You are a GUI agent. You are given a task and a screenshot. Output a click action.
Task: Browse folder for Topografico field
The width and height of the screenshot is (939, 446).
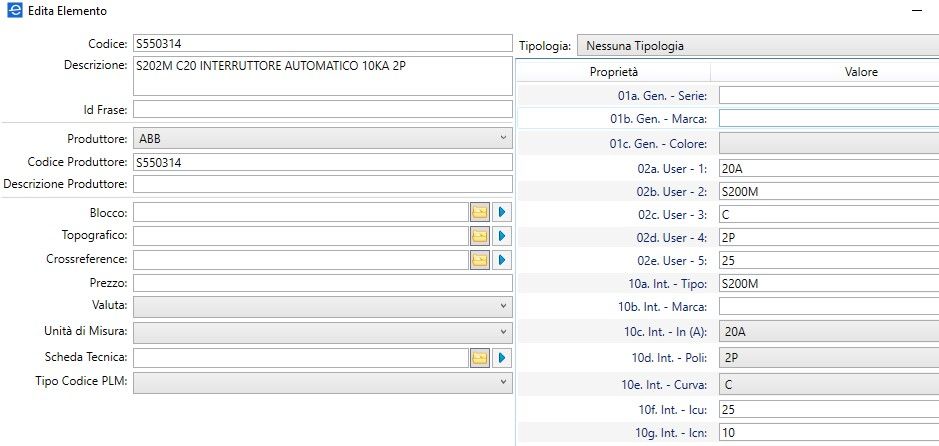480,236
